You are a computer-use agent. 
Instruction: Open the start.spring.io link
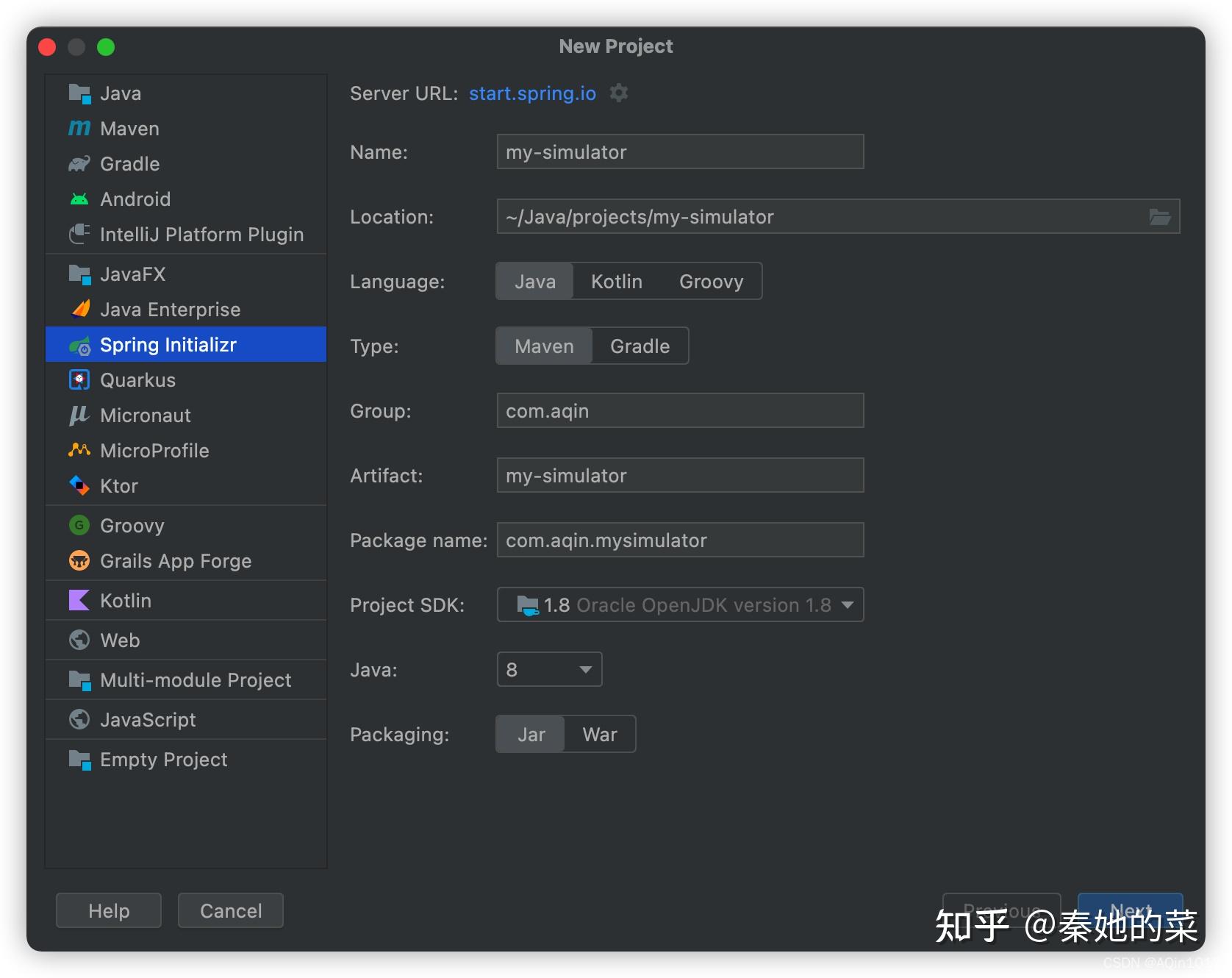point(532,93)
